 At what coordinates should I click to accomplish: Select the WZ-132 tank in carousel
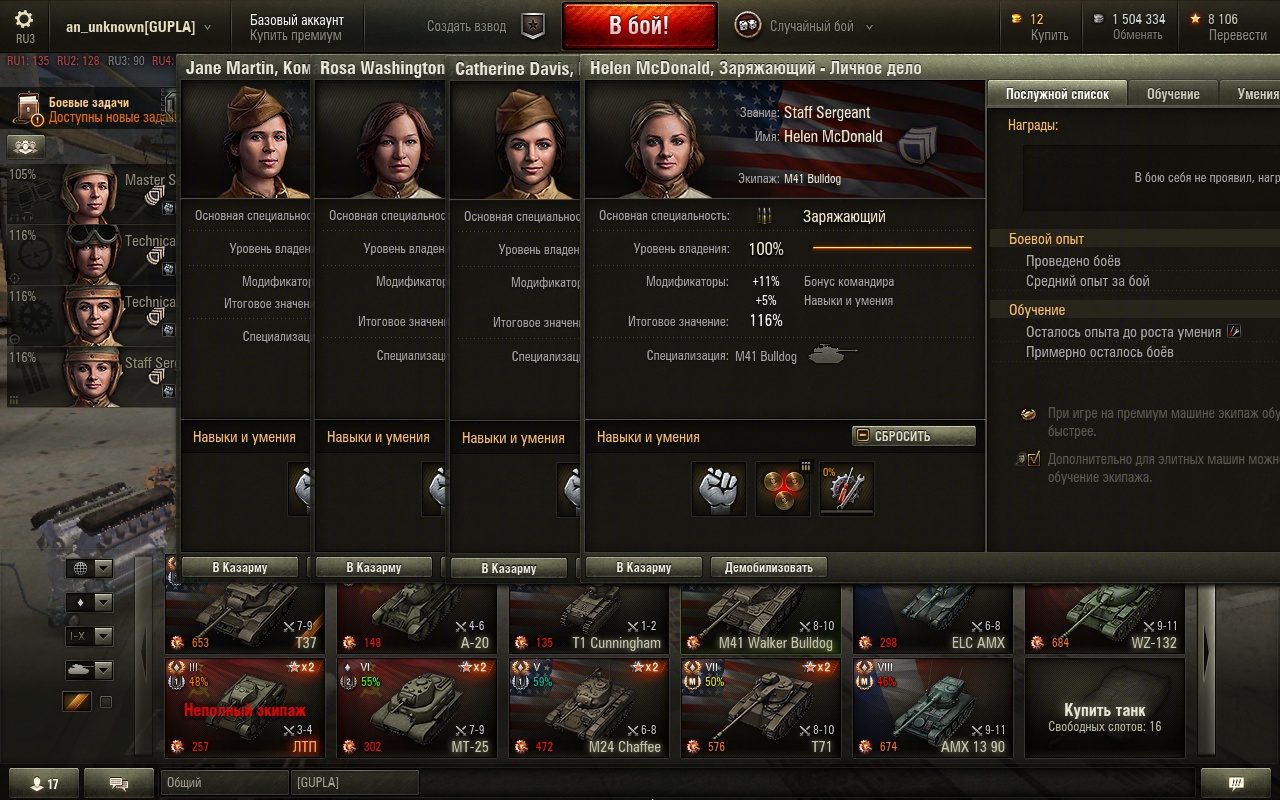click(x=1105, y=620)
